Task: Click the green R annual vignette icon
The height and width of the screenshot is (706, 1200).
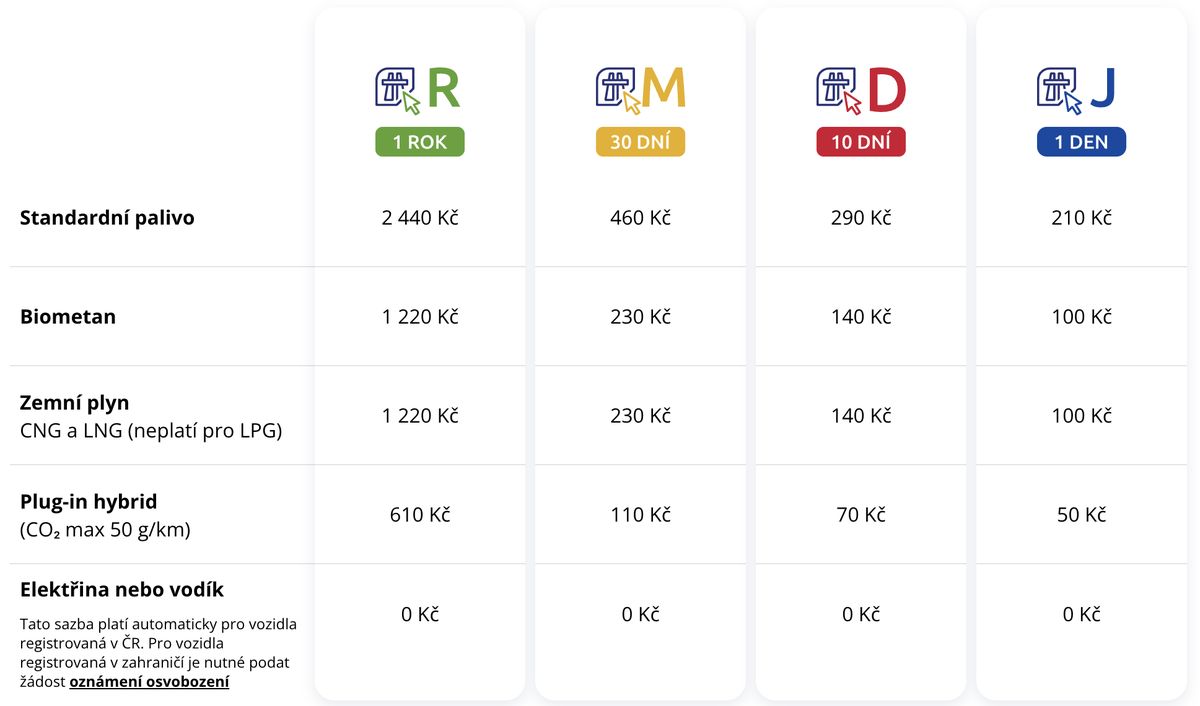Action: [x=419, y=90]
